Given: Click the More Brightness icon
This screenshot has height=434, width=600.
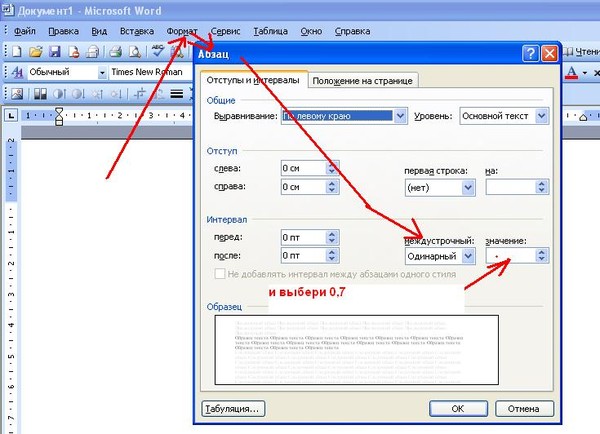Looking at the screenshot, I should pyautogui.click(x=97, y=94).
